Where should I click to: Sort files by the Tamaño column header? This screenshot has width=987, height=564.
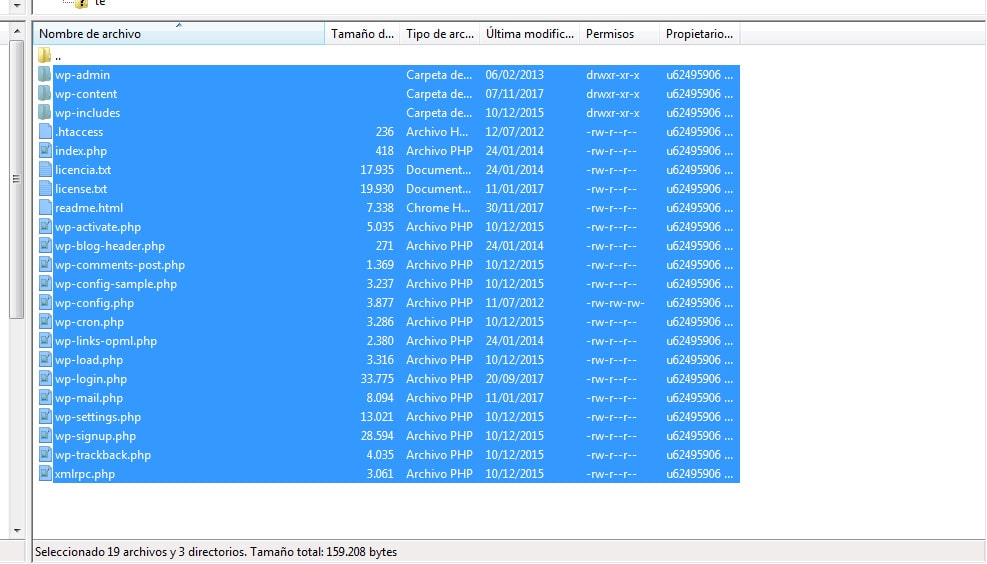[362, 34]
